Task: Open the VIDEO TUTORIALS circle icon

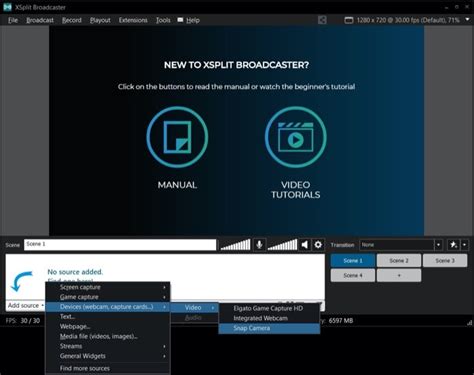Action: tap(296, 137)
